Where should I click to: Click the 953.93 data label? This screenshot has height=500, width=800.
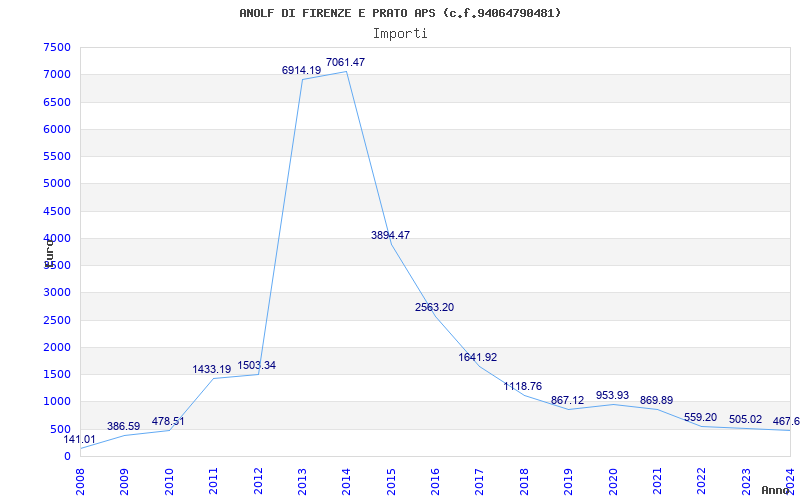[x=612, y=395]
